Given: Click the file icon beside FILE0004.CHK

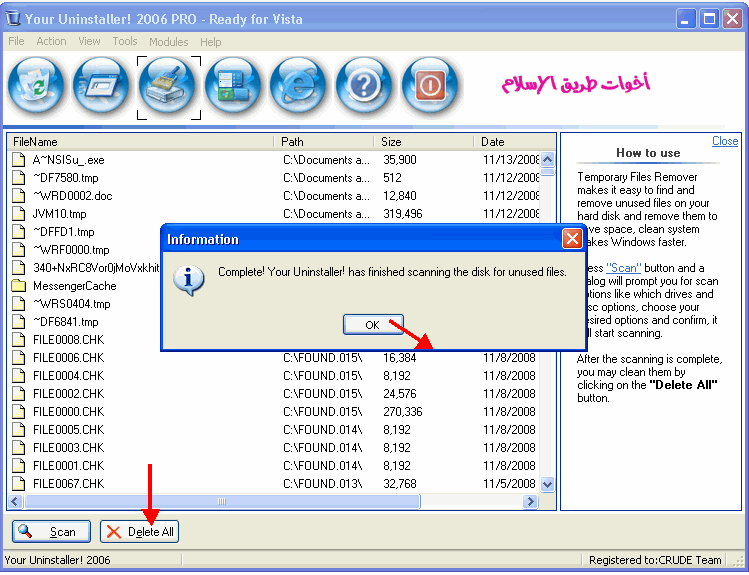Looking at the screenshot, I should pyautogui.click(x=19, y=376).
